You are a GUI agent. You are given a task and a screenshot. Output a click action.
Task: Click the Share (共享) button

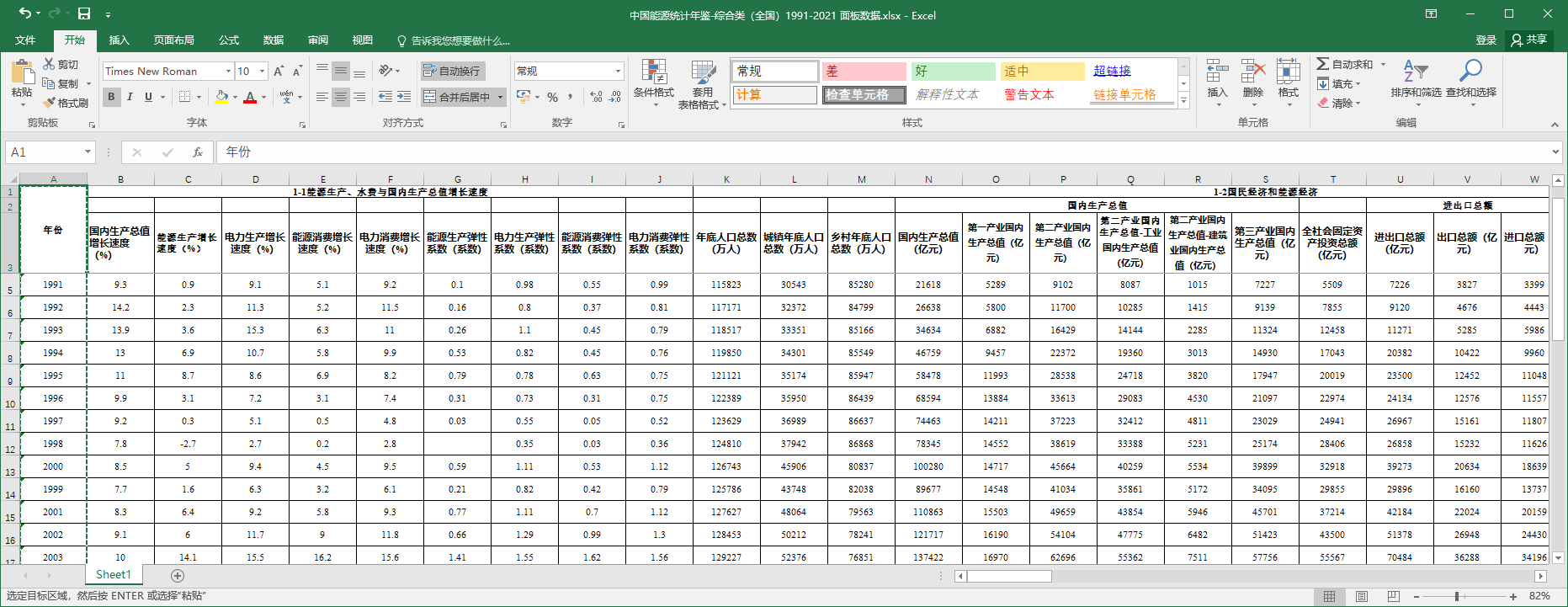pyautogui.click(x=1529, y=40)
